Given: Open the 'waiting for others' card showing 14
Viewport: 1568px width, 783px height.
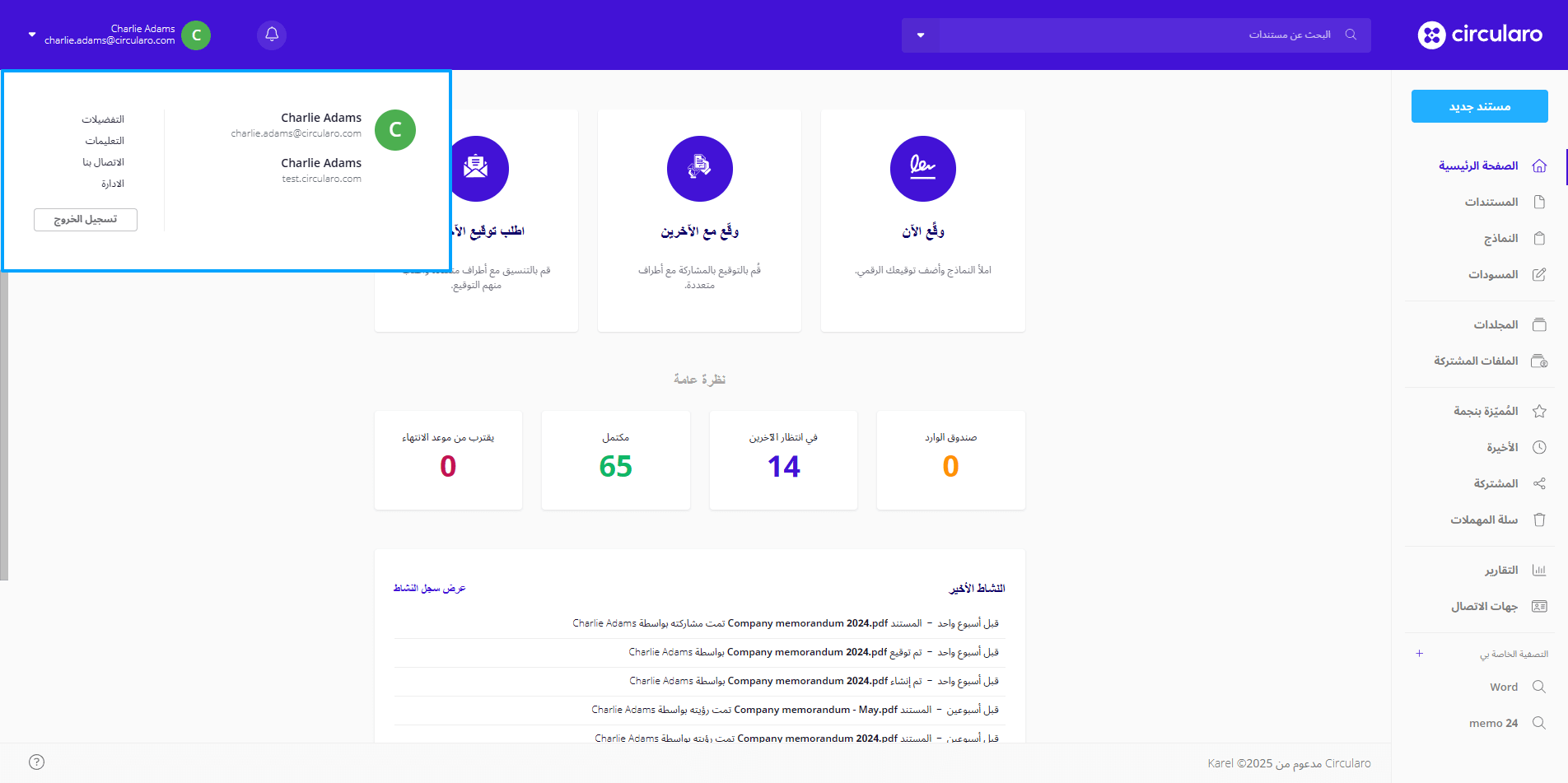Looking at the screenshot, I should 783,459.
